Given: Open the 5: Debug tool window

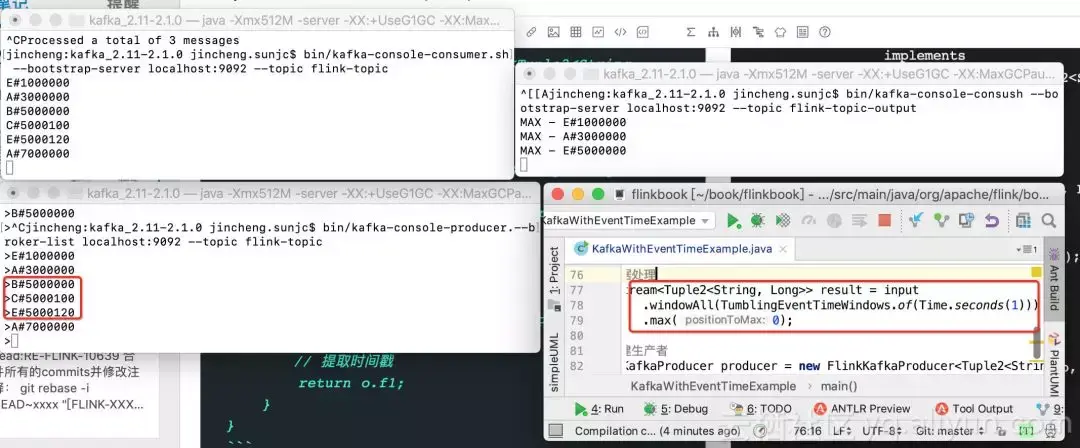Looking at the screenshot, I should (675, 409).
